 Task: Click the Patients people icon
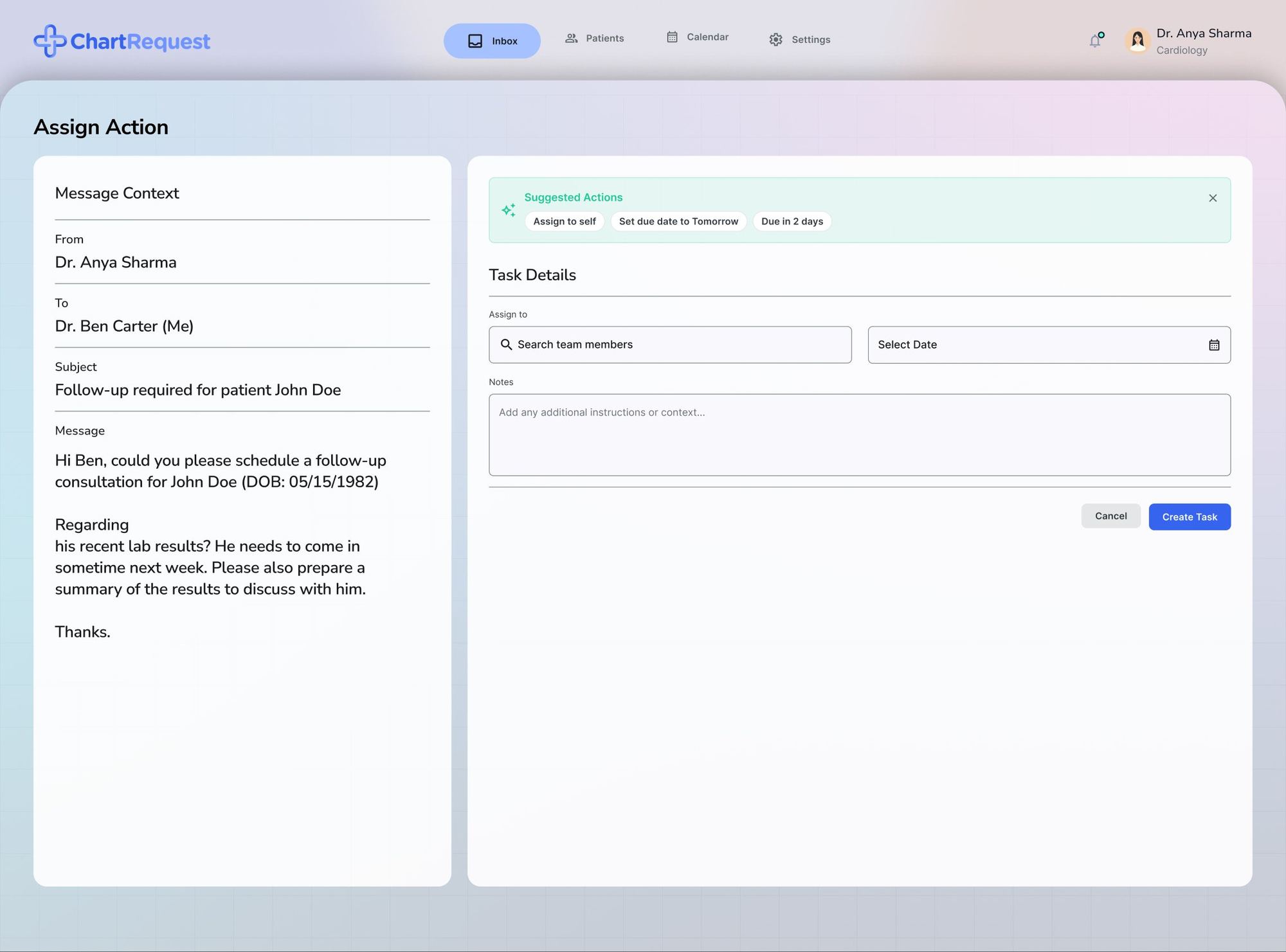tap(571, 39)
